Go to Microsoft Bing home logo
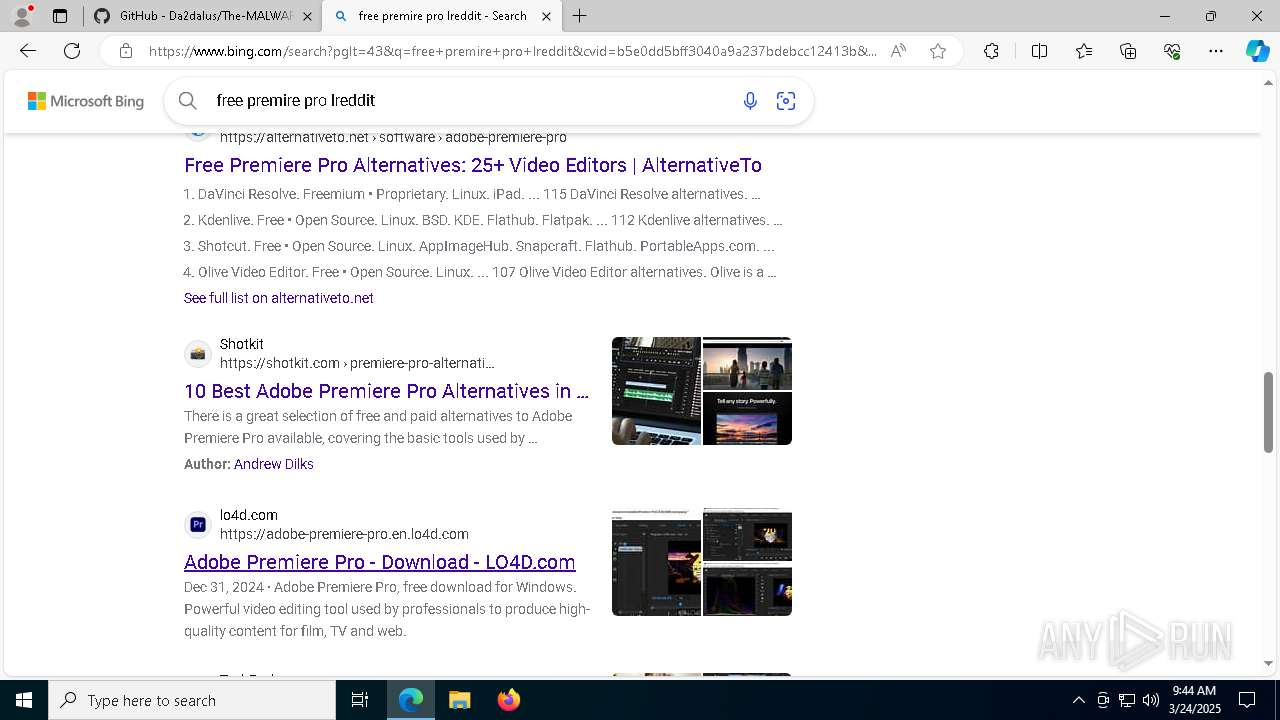Image resolution: width=1280 pixels, height=720 pixels. click(x=86, y=101)
